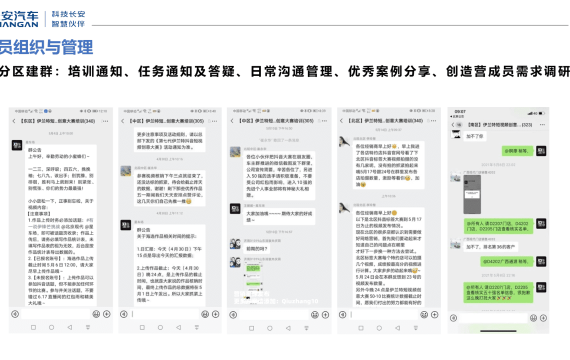This screenshot has height=360, width=570.
Task: Tap '群公告' text in 【东区】 chat message
Action: [x=35, y=150]
